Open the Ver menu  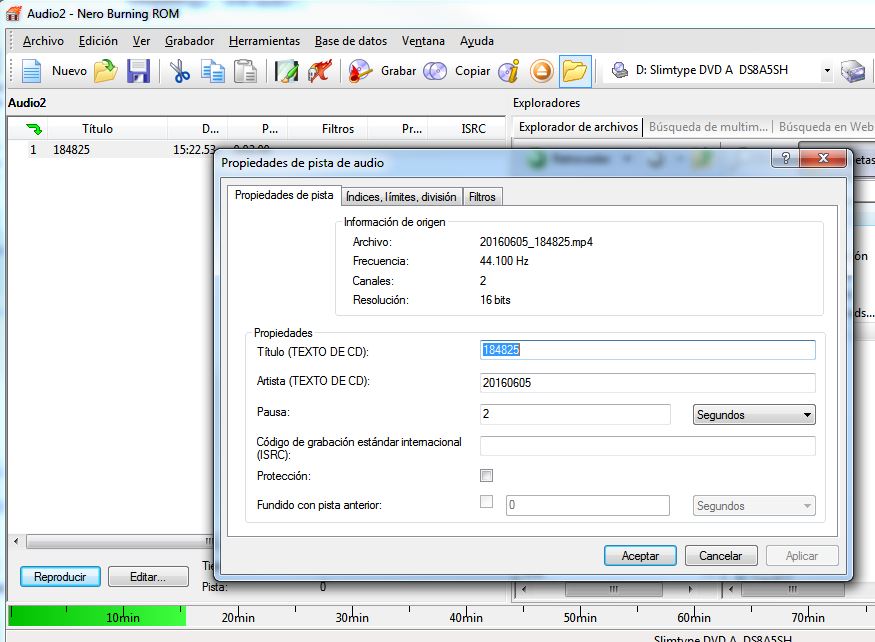tap(141, 41)
